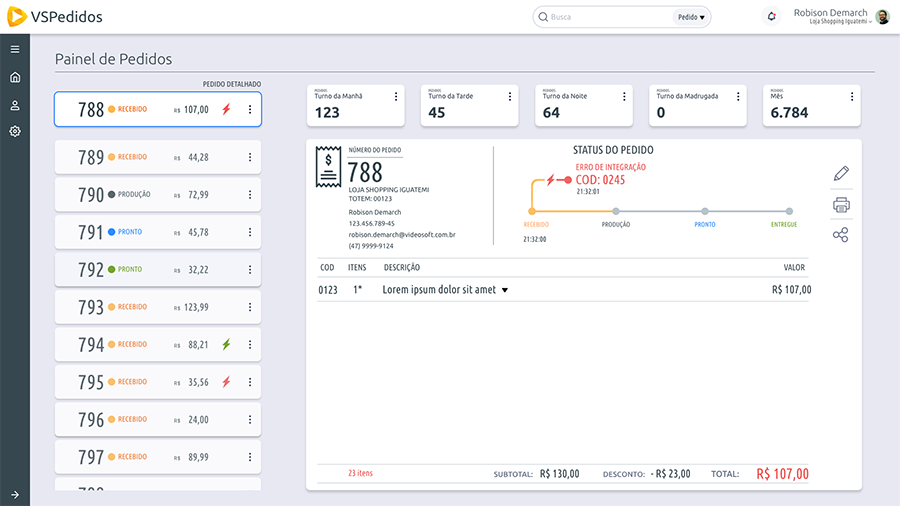Print the order using printer icon
This screenshot has height=506, width=900.
(x=841, y=205)
